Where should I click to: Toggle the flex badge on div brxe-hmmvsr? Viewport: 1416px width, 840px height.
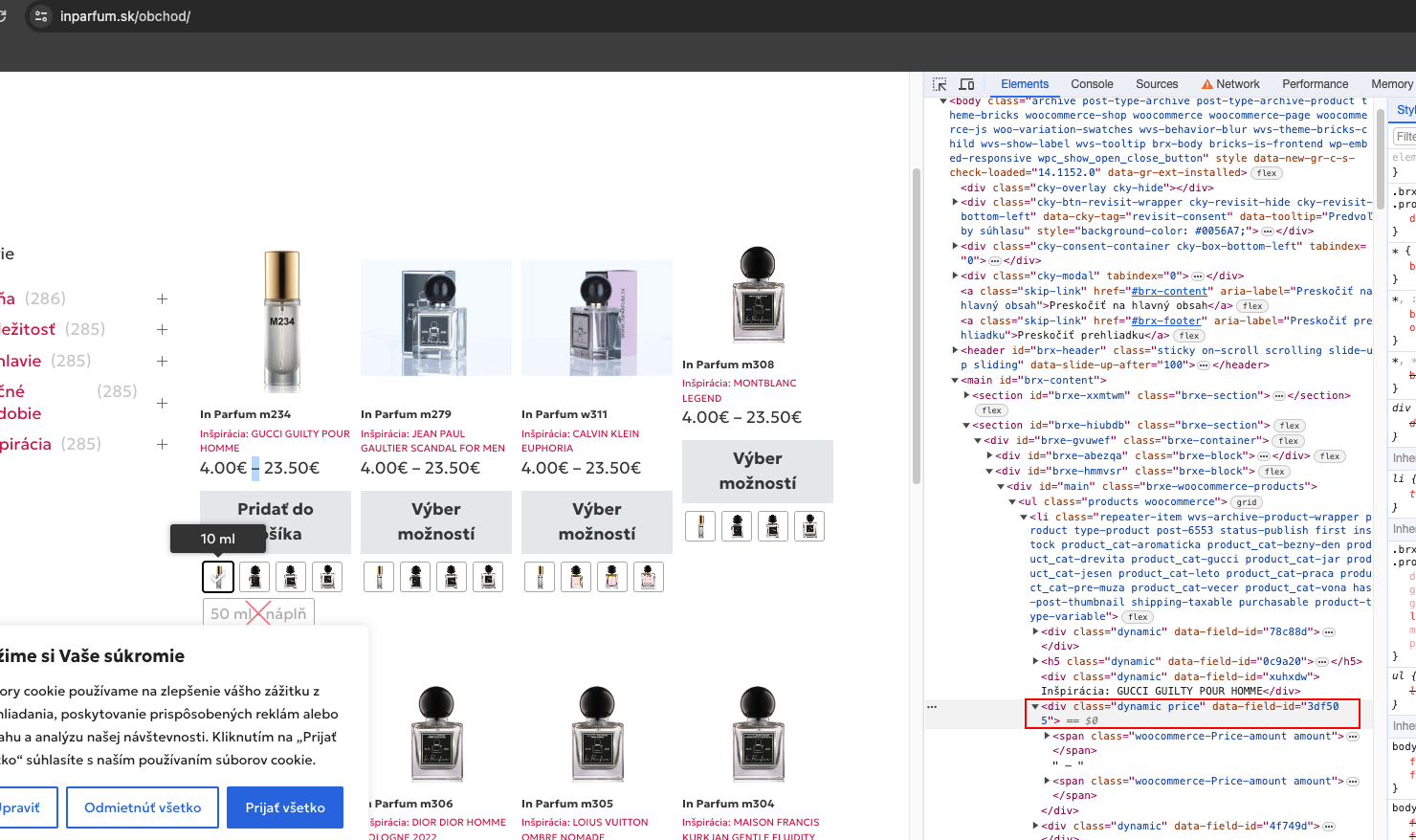[x=1274, y=472]
